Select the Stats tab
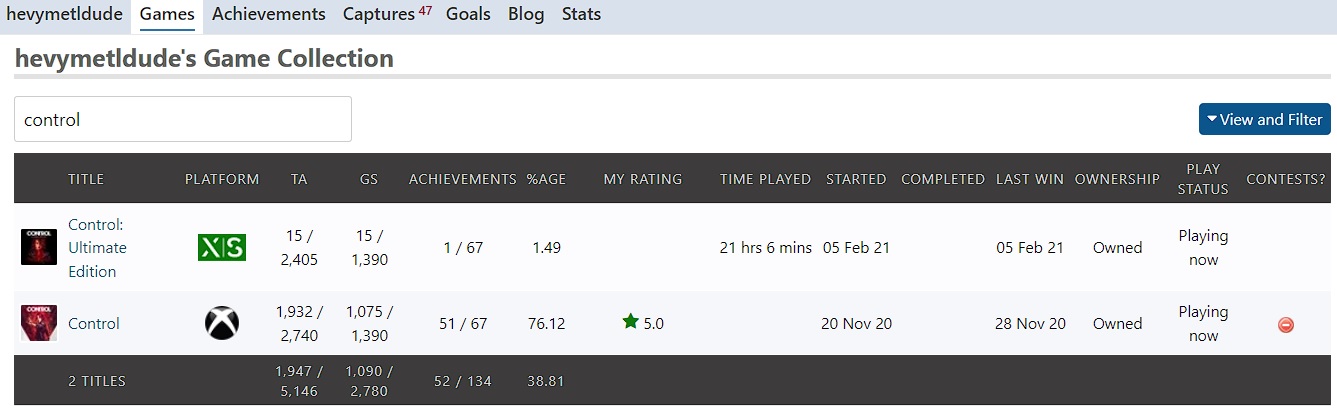This screenshot has width=1337, height=419. (x=581, y=14)
